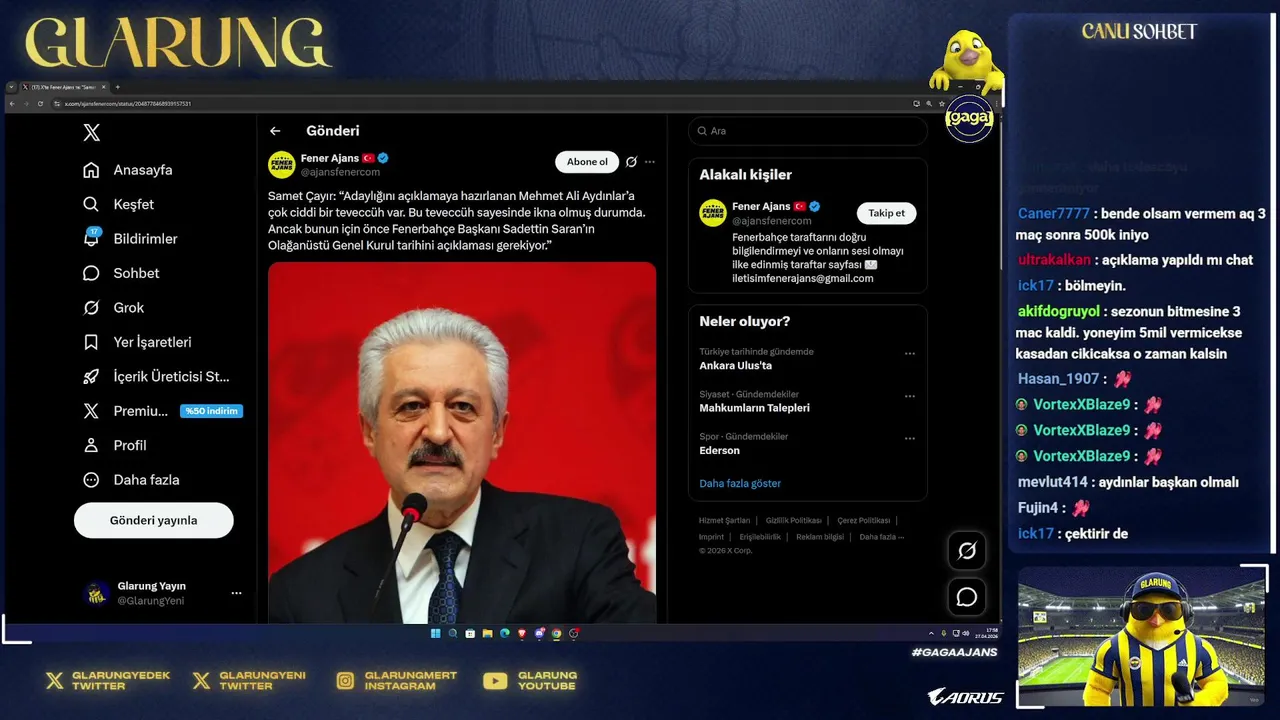Open Çerez Politikası footer link
Screen dimensions: 1280x720
(864, 521)
